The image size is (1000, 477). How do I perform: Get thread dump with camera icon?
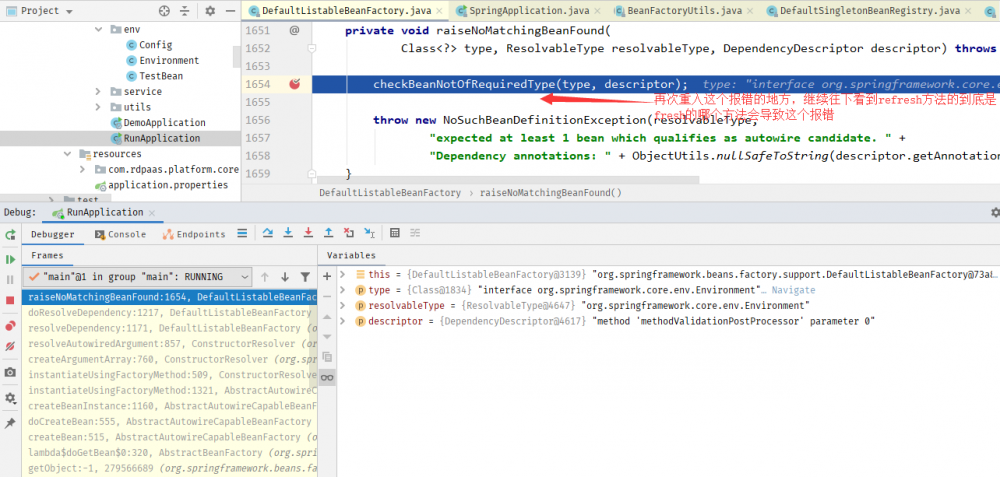[x=10, y=372]
